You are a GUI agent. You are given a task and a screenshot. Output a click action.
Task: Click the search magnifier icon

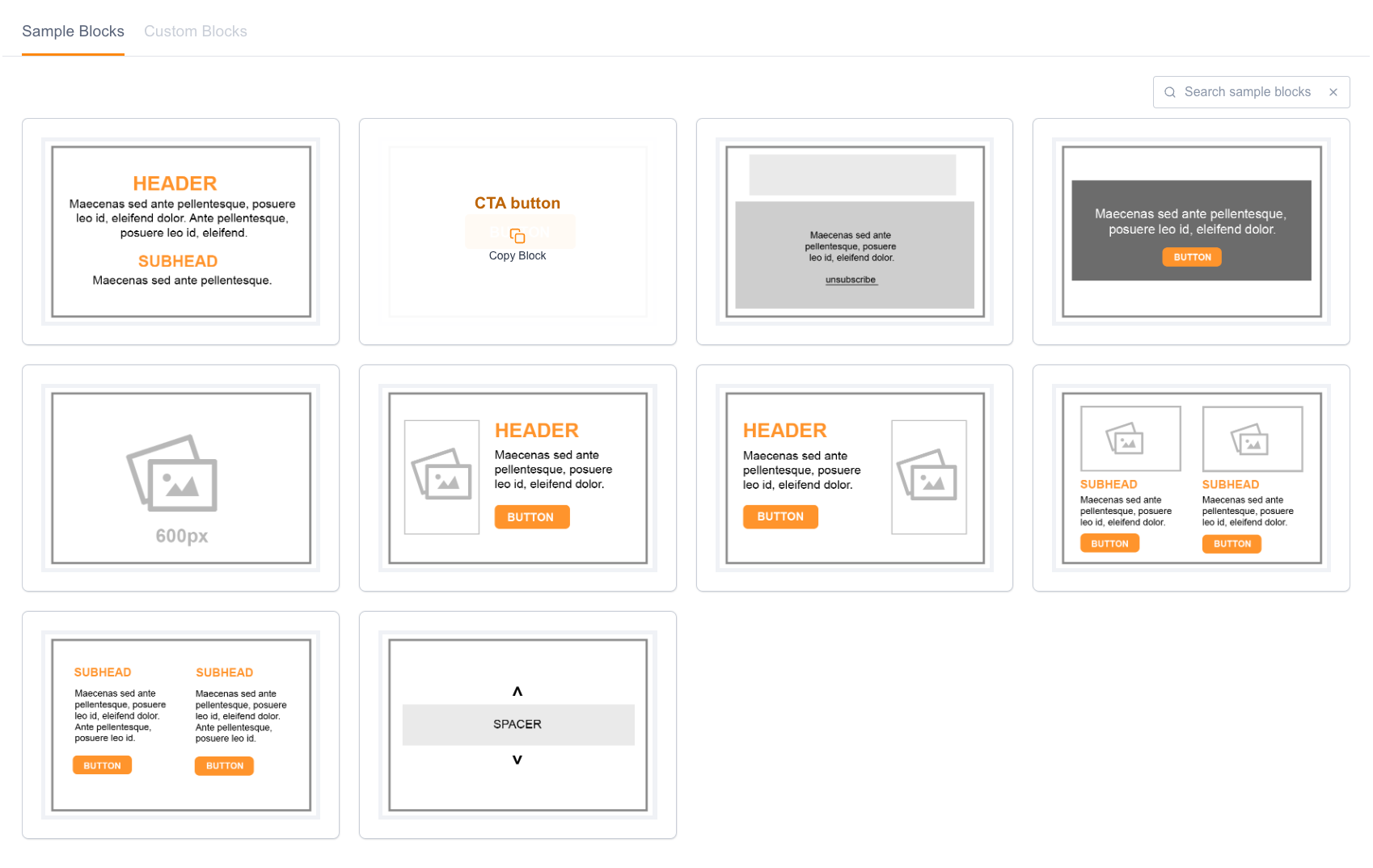click(1170, 91)
